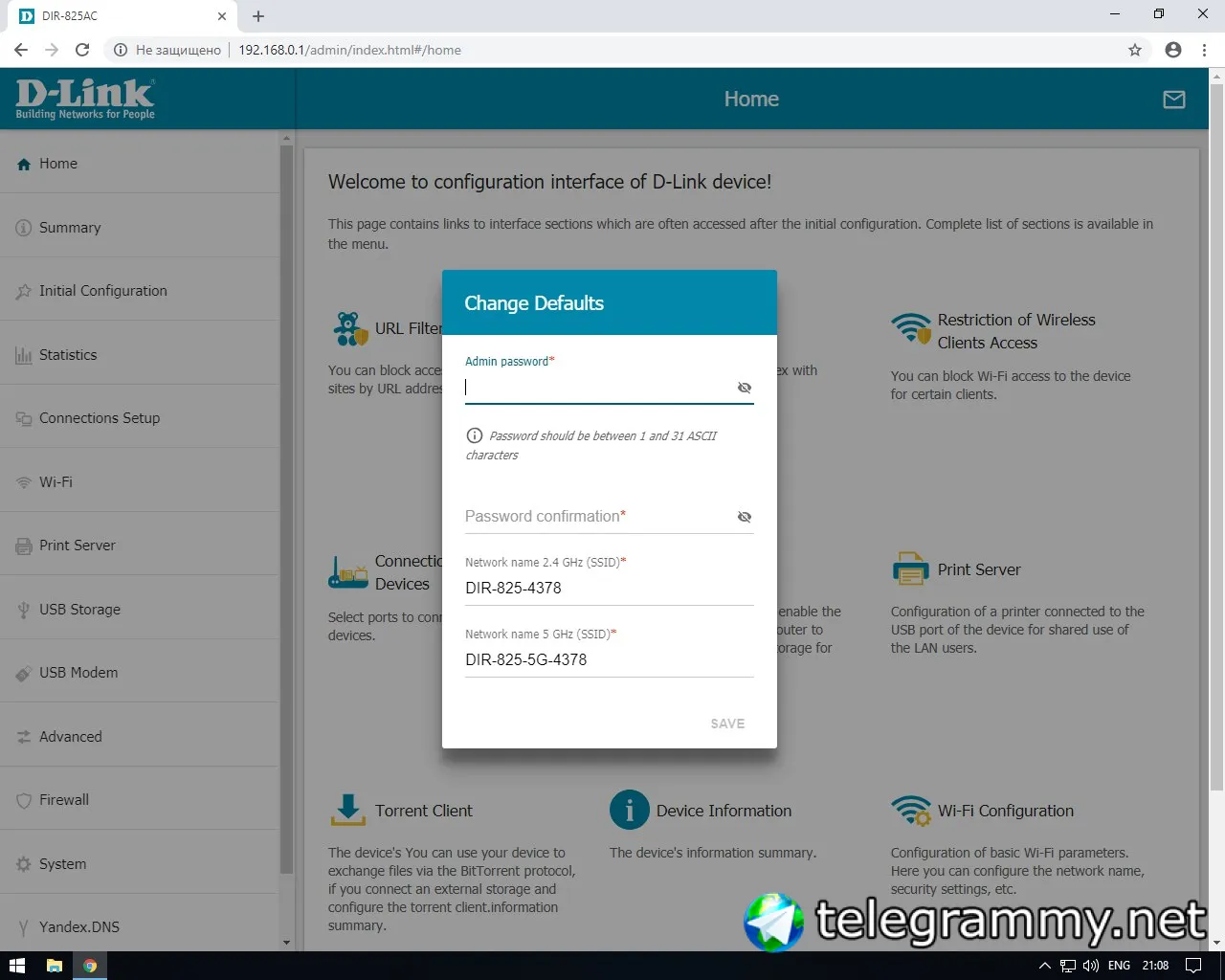Click the Advanced arrows icon
This screenshot has height=980, width=1225.
pyautogui.click(x=24, y=737)
